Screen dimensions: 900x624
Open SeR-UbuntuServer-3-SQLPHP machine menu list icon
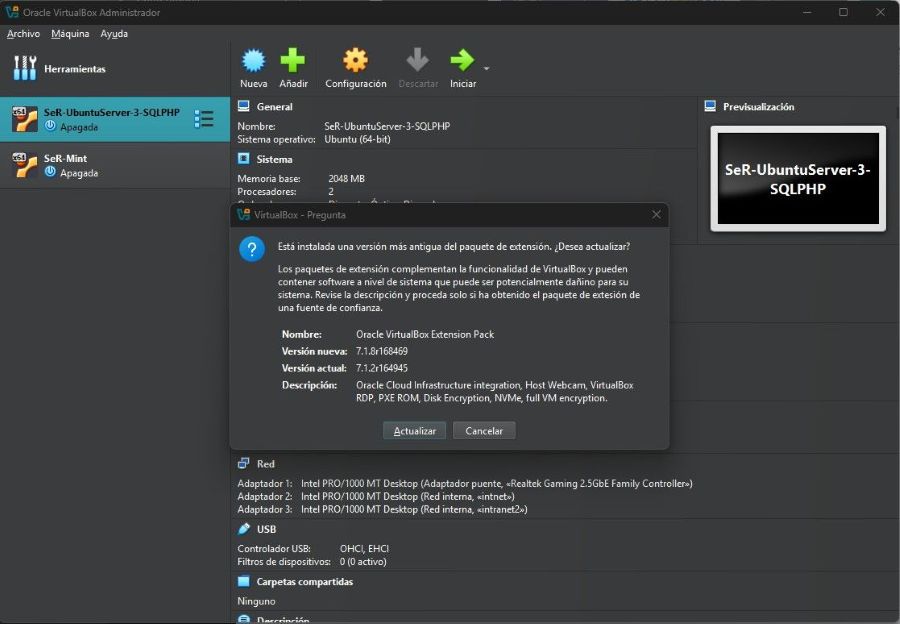(204, 119)
